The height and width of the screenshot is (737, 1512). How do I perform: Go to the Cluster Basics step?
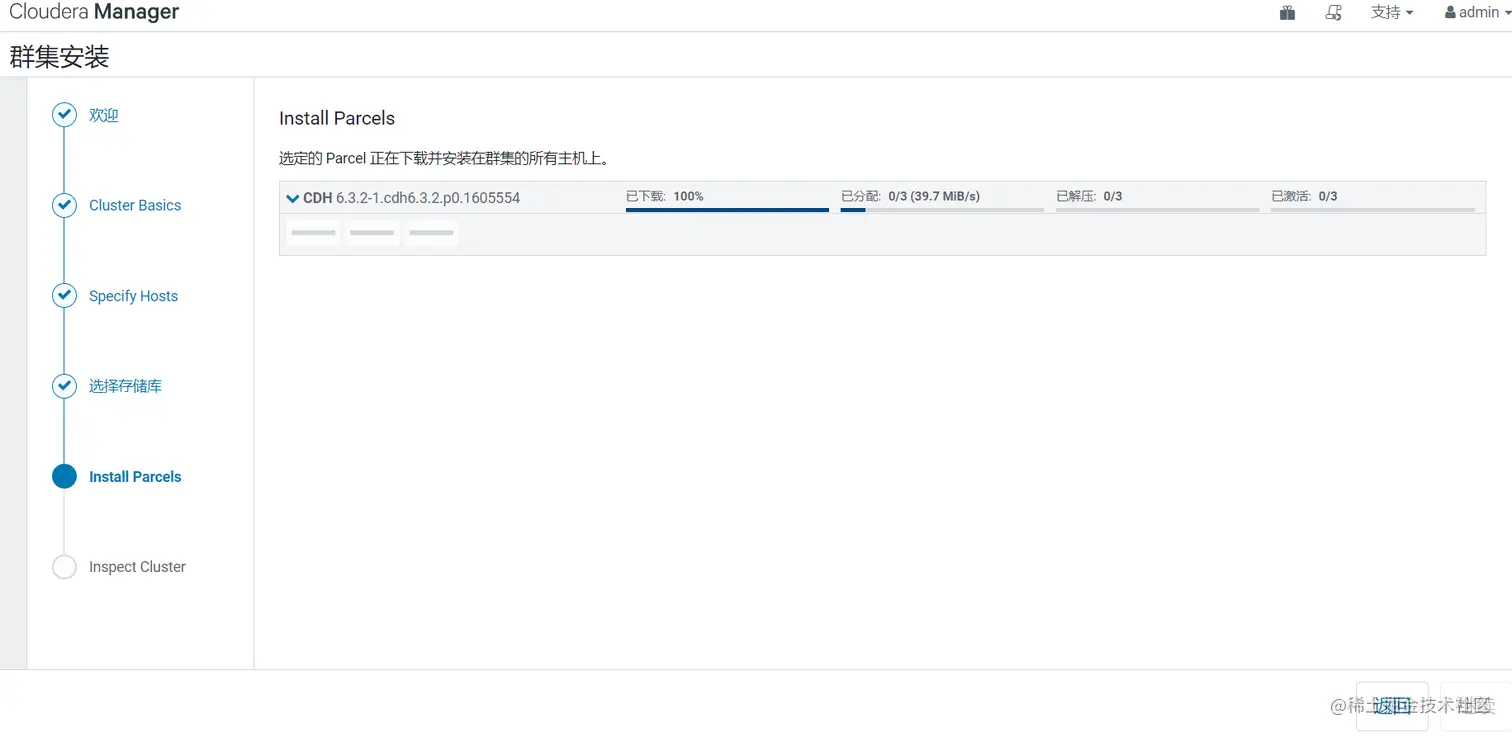click(x=135, y=205)
